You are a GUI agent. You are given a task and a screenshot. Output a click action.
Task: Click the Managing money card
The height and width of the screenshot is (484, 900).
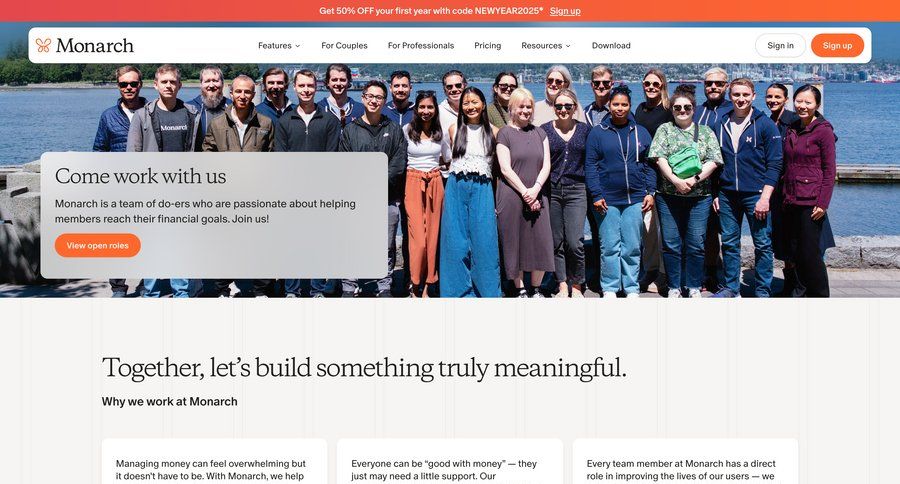[x=214, y=462]
